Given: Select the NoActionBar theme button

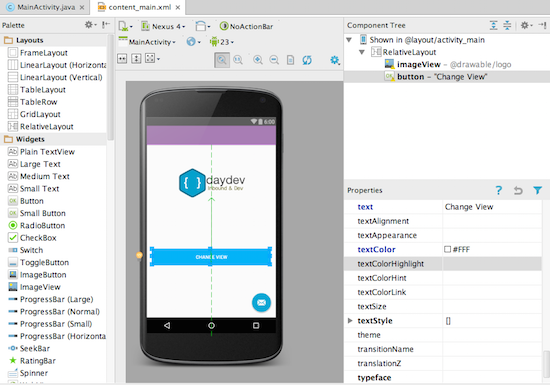Looking at the screenshot, I should 246,26.
